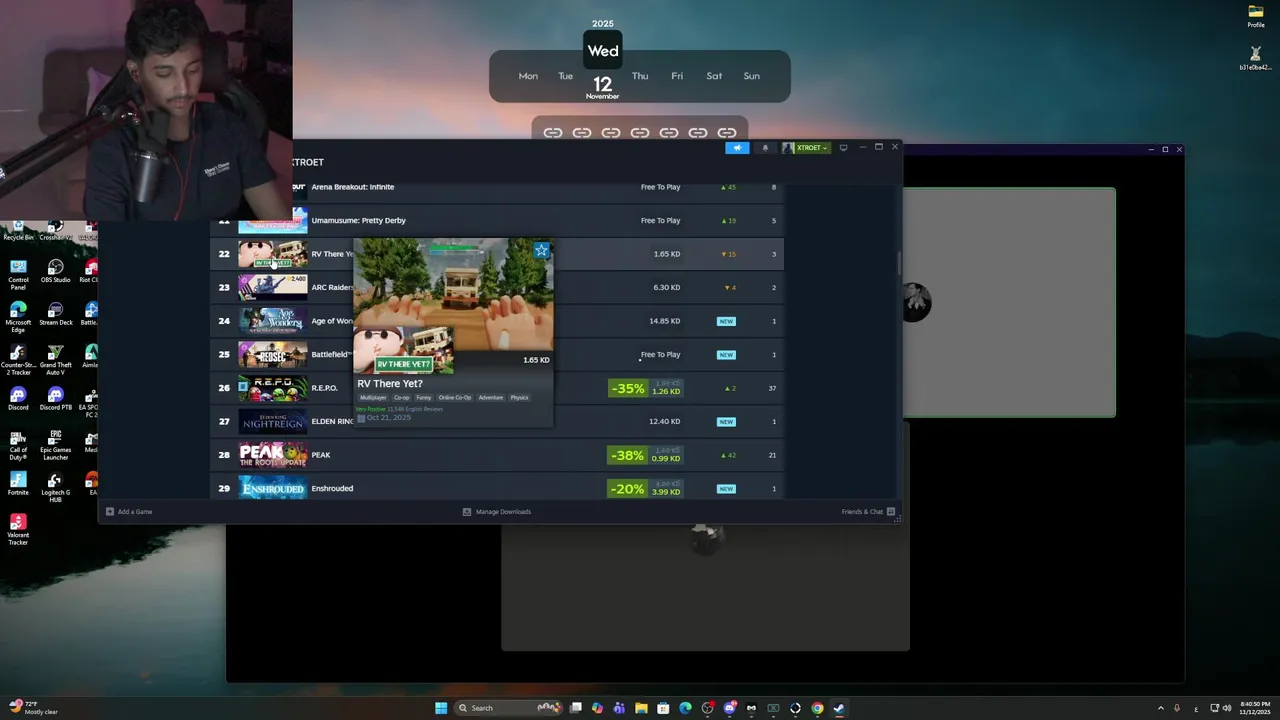Open Epic Games Launcher desktop shortcut
This screenshot has height=720, width=1280.
coord(55,445)
